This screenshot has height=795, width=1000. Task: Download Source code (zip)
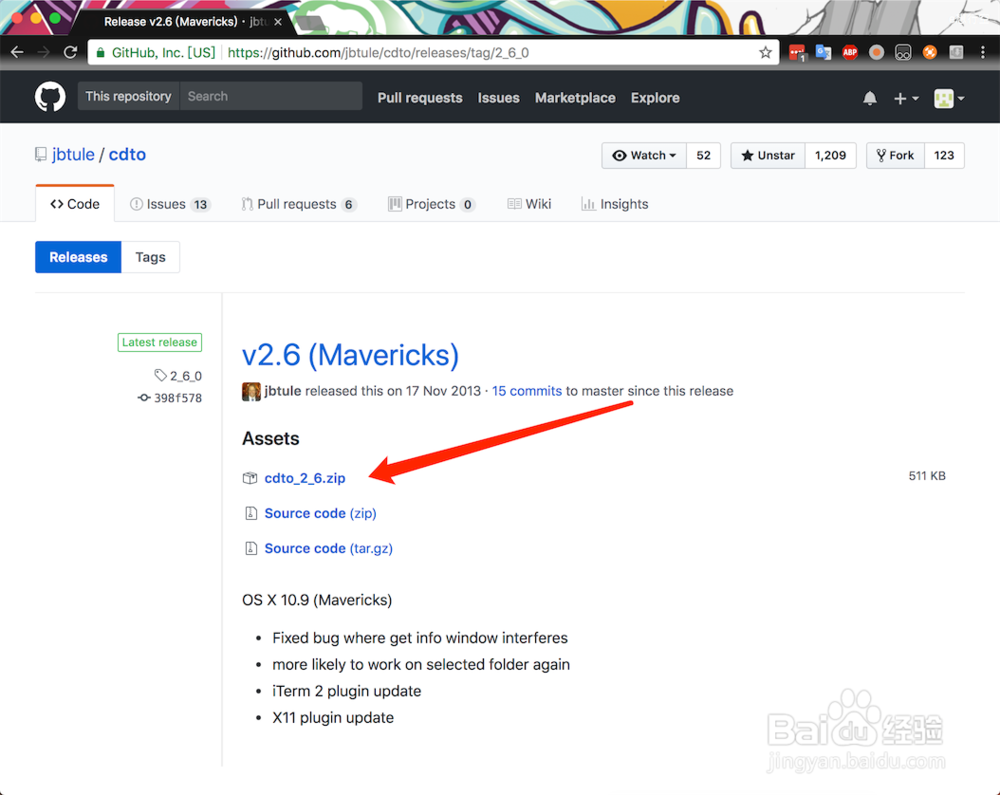pos(320,513)
